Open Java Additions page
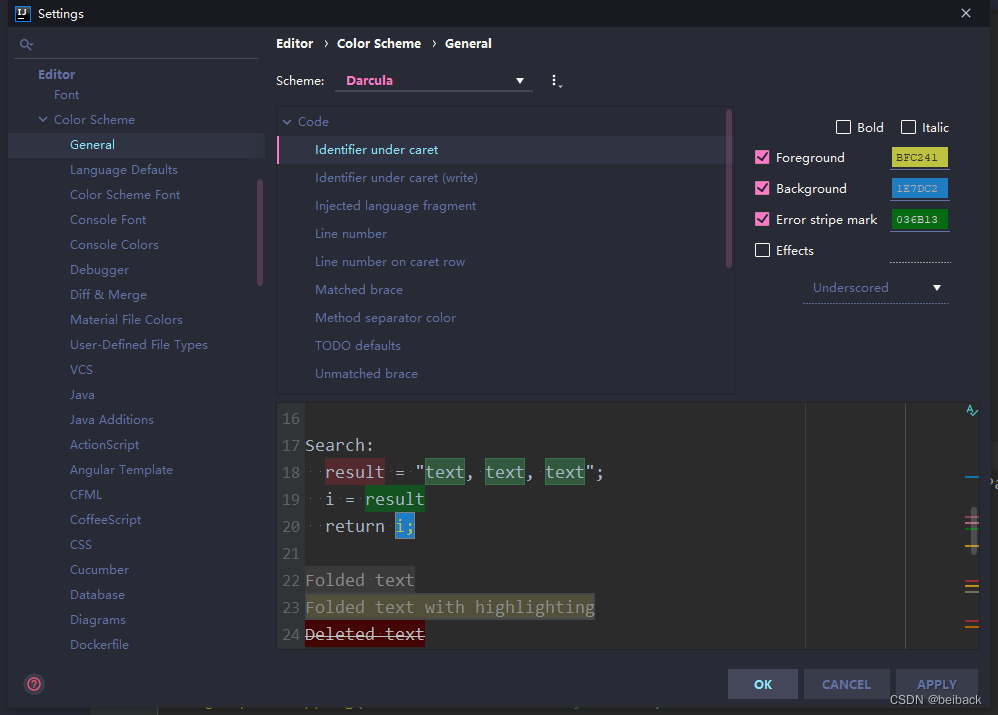The width and height of the screenshot is (998, 715). pos(111,420)
